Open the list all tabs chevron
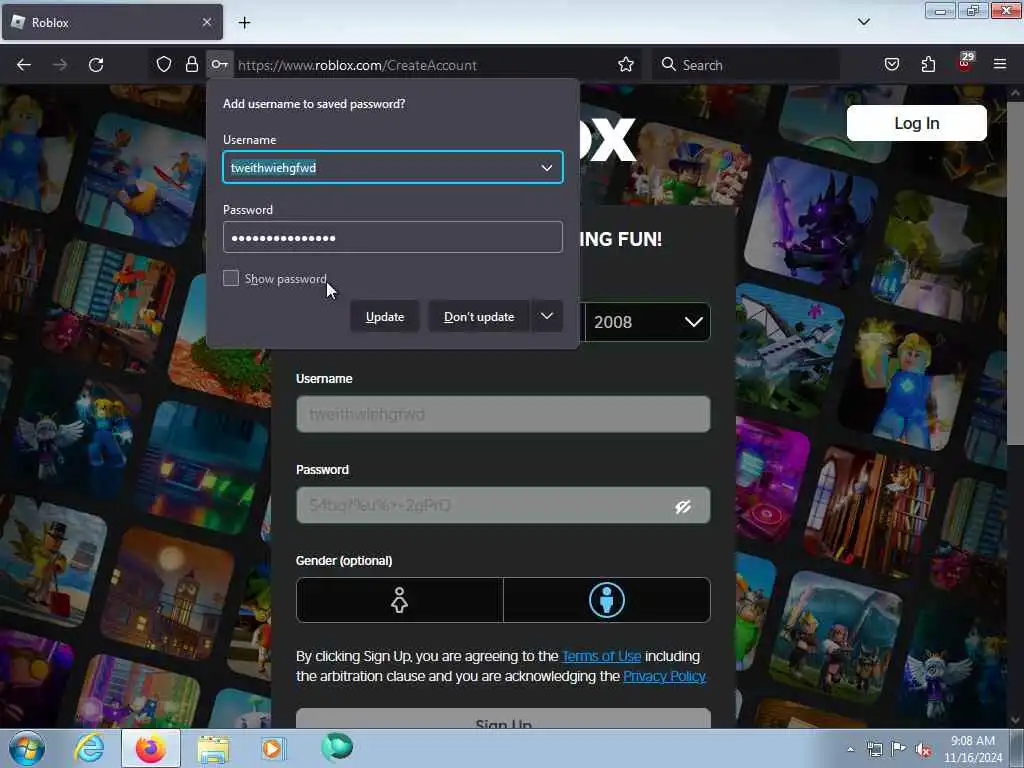Screen dimensions: 1024x768 [863, 22]
